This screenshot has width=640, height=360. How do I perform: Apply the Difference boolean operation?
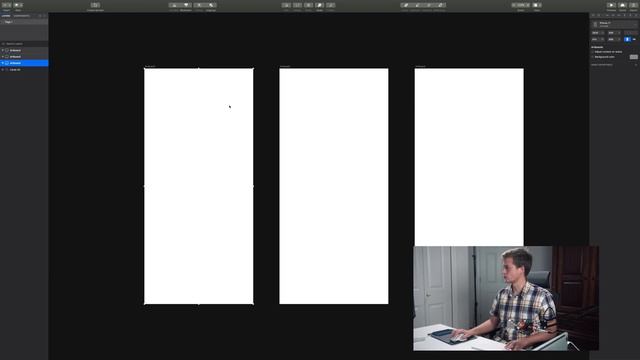click(x=440, y=5)
